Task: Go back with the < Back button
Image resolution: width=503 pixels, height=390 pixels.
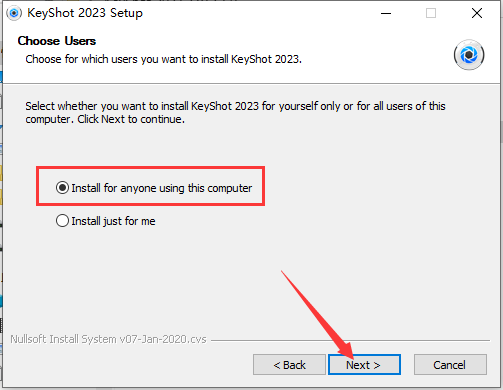Action: pos(289,365)
